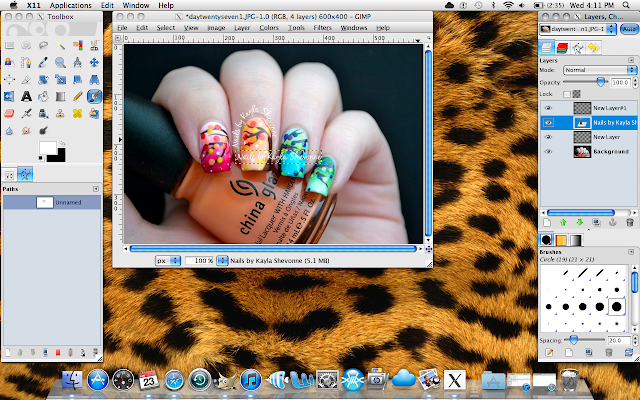Select the Blur/Sharpen droplet tool
The image size is (640, 400).
pyautogui.click(x=9, y=131)
